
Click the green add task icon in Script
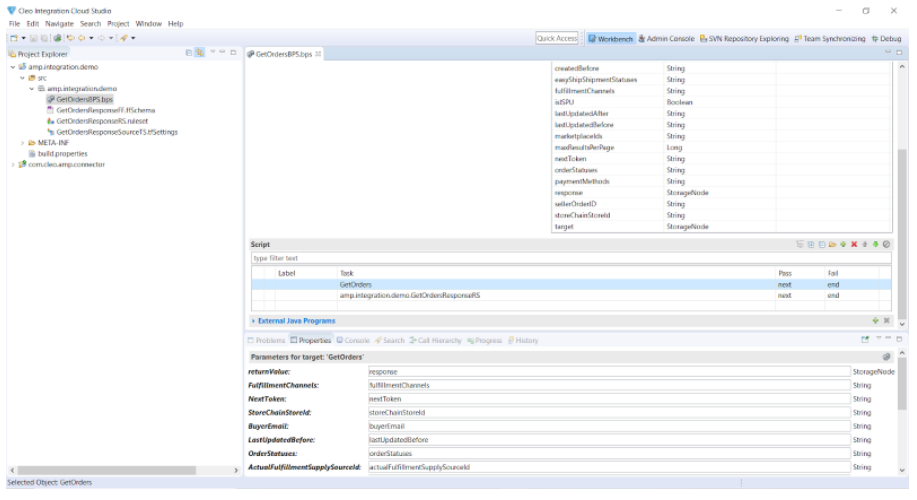tap(843, 244)
